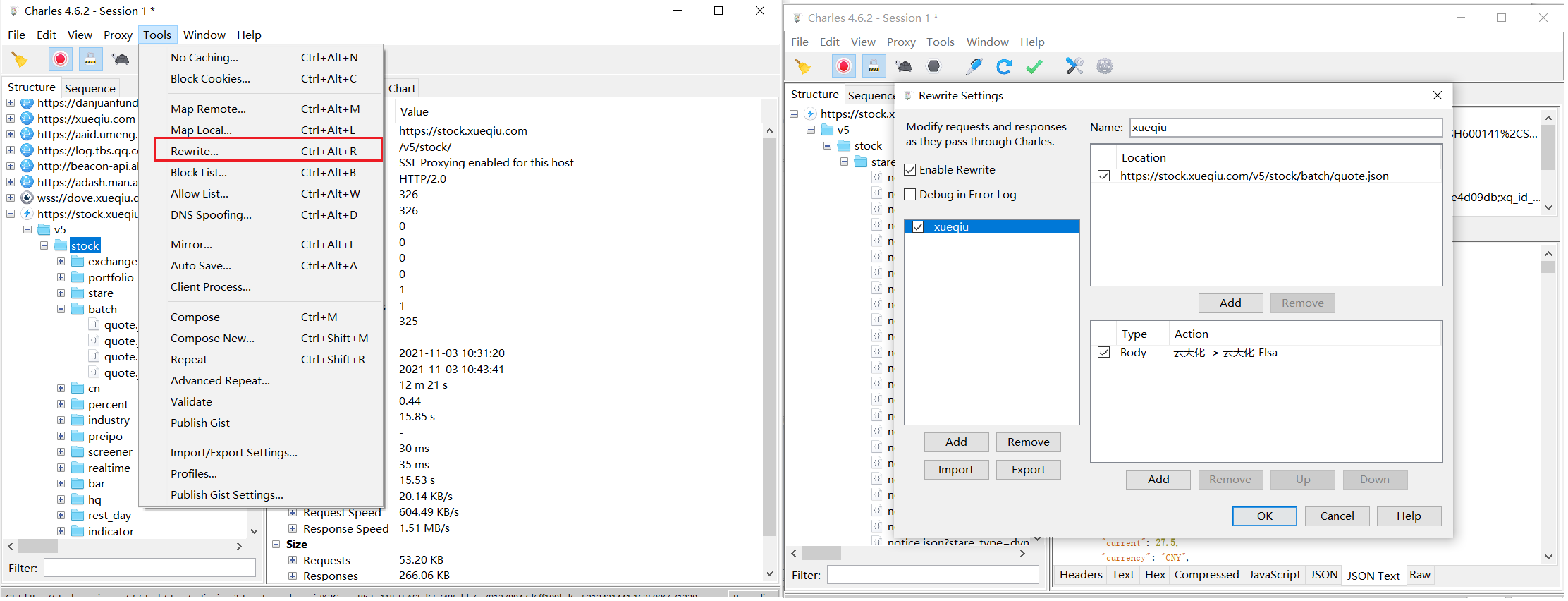
Task: Click Add button below the rewrite sets list
Action: [956, 442]
